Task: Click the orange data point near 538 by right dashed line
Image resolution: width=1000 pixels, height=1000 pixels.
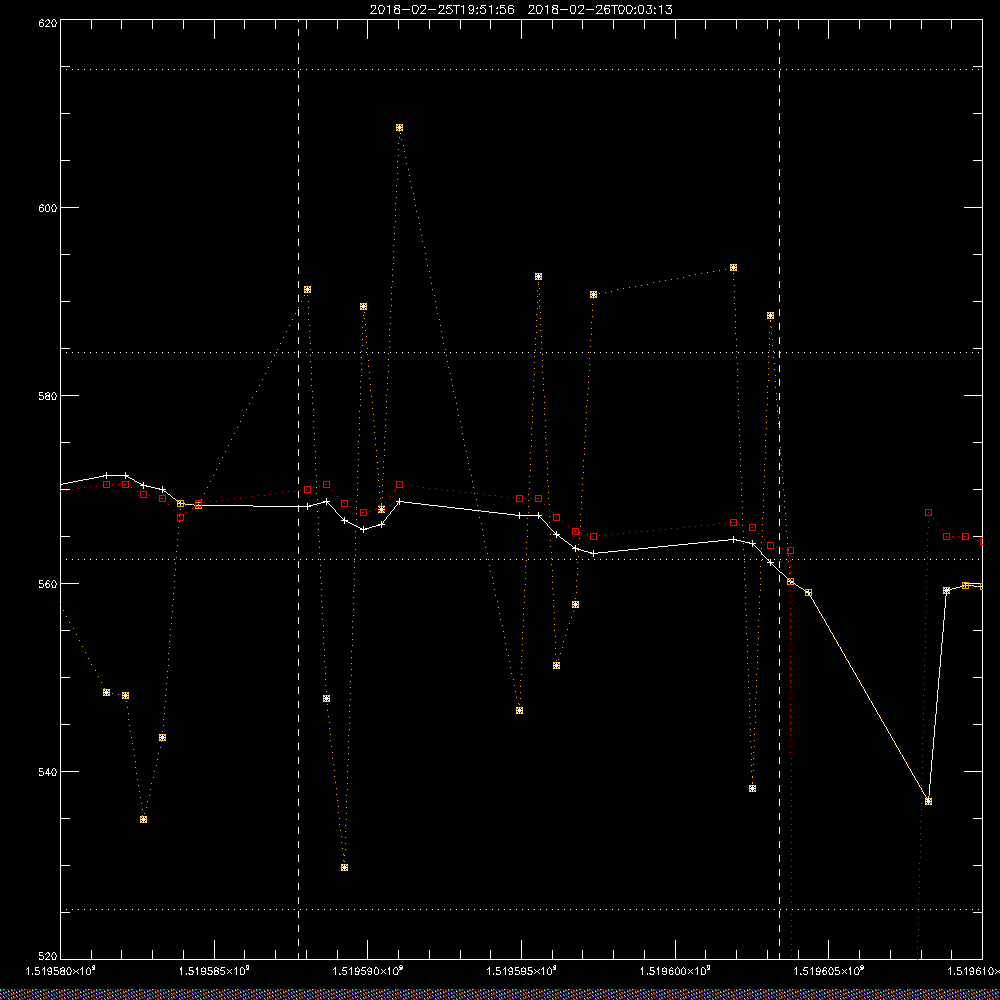Action: (753, 788)
